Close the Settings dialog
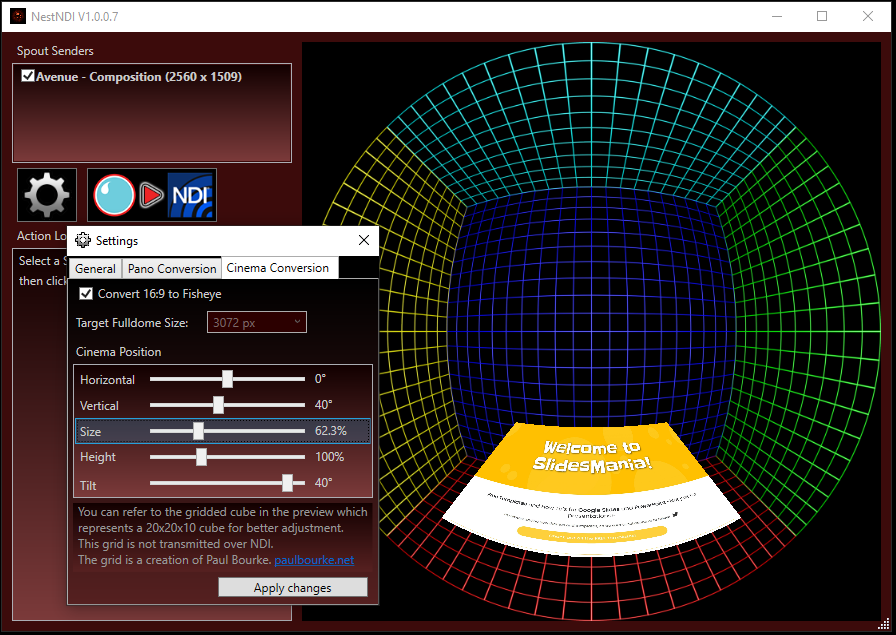Screen dimensions: 896x635 tap(364, 240)
